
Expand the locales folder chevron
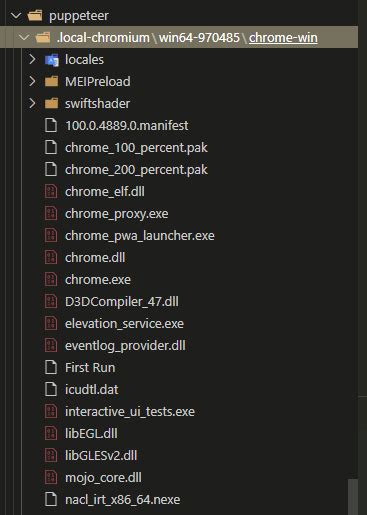[32, 60]
